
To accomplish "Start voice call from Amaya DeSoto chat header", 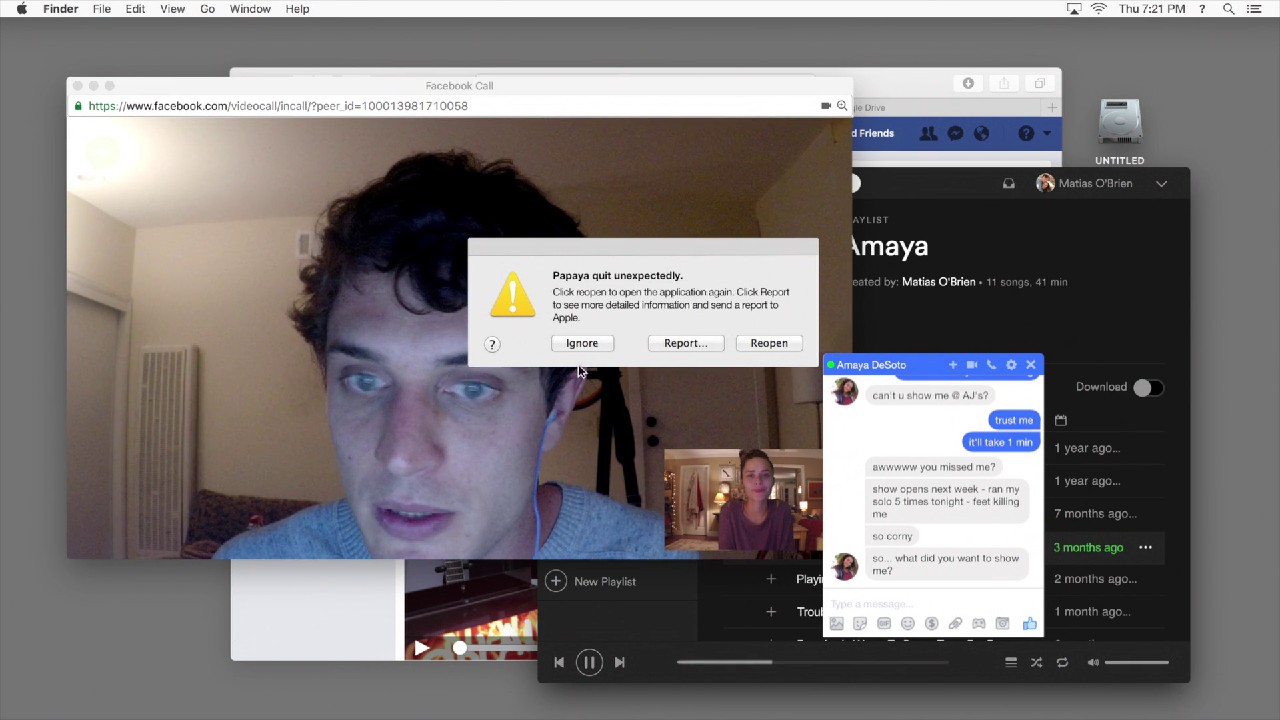I will tap(991, 365).
